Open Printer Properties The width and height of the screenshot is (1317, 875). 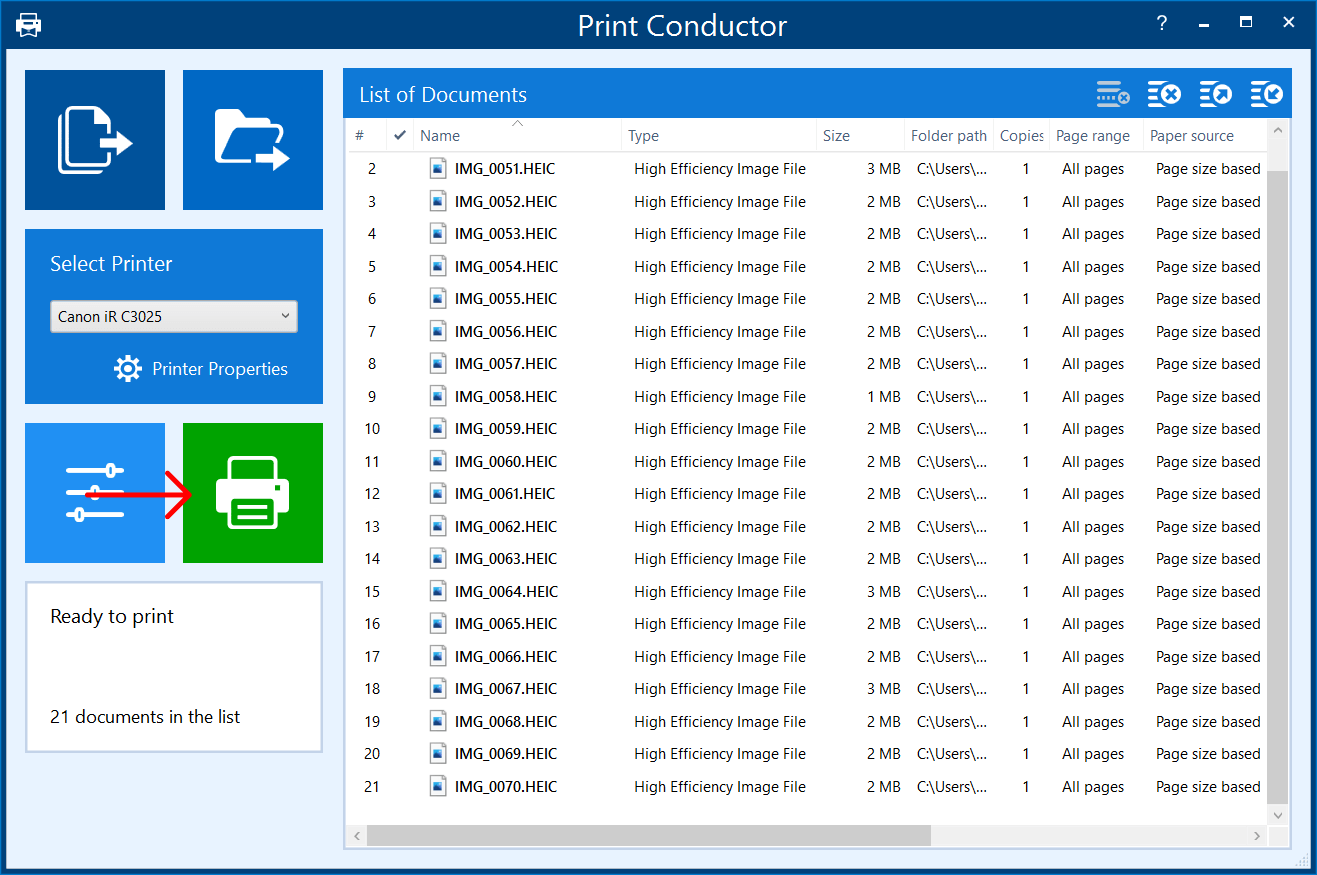(201, 369)
